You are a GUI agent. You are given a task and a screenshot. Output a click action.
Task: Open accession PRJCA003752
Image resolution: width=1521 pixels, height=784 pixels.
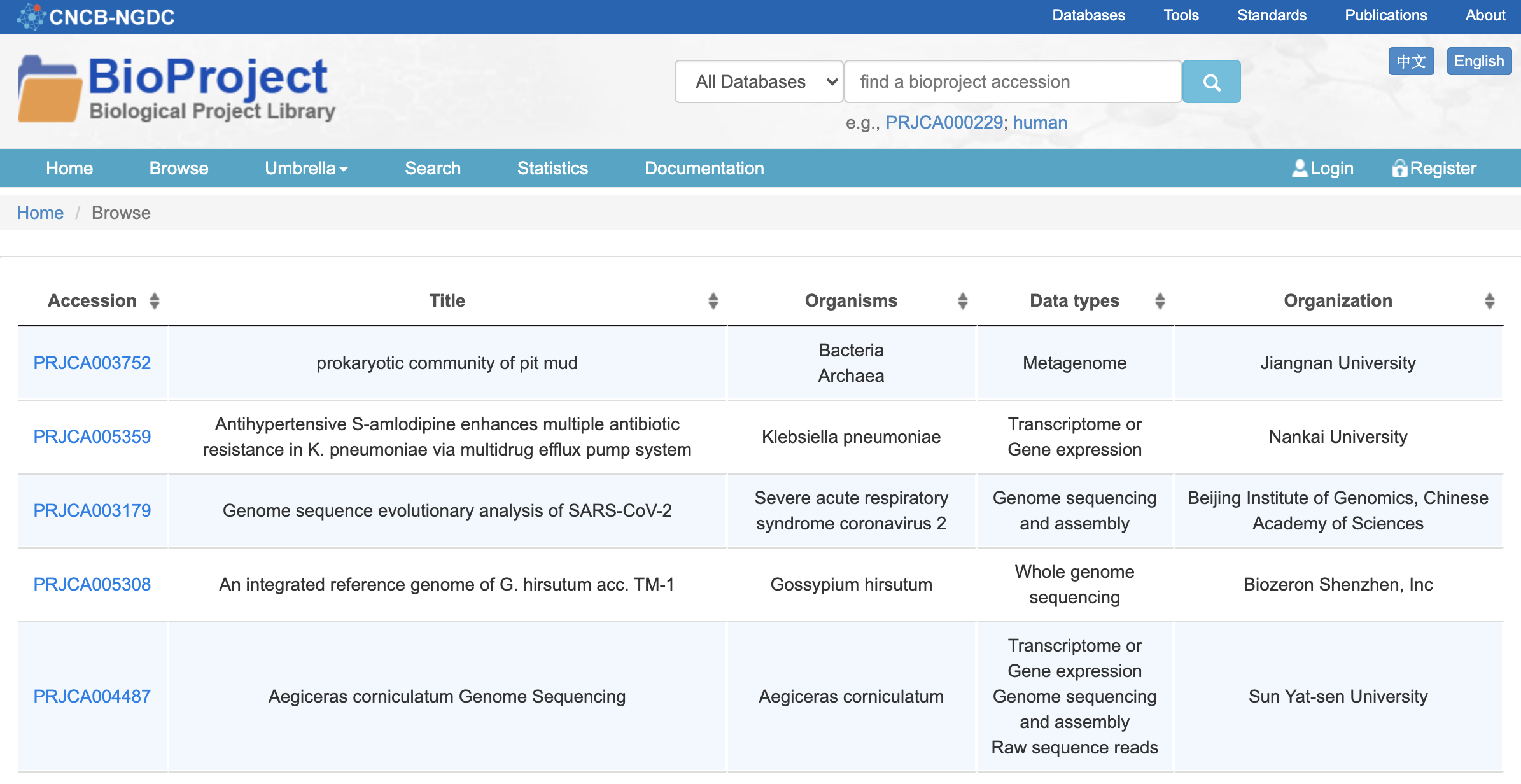92,363
